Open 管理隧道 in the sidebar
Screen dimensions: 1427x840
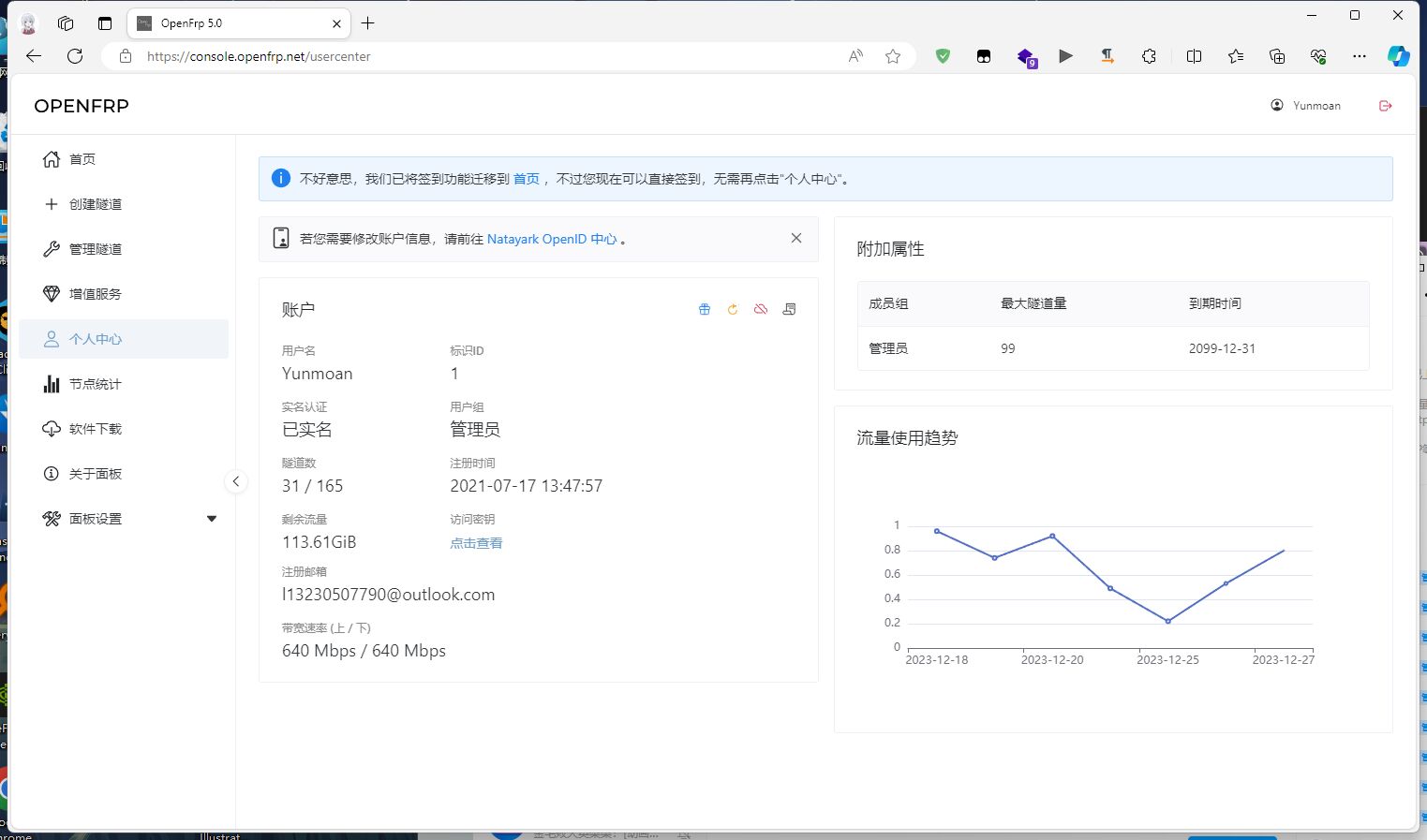(124, 249)
